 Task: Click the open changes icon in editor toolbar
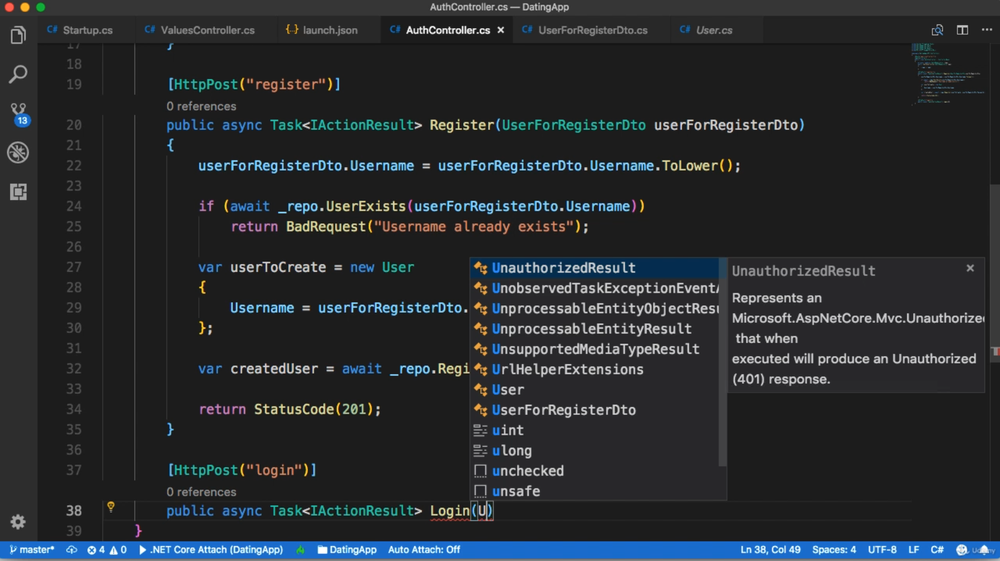coord(938,30)
